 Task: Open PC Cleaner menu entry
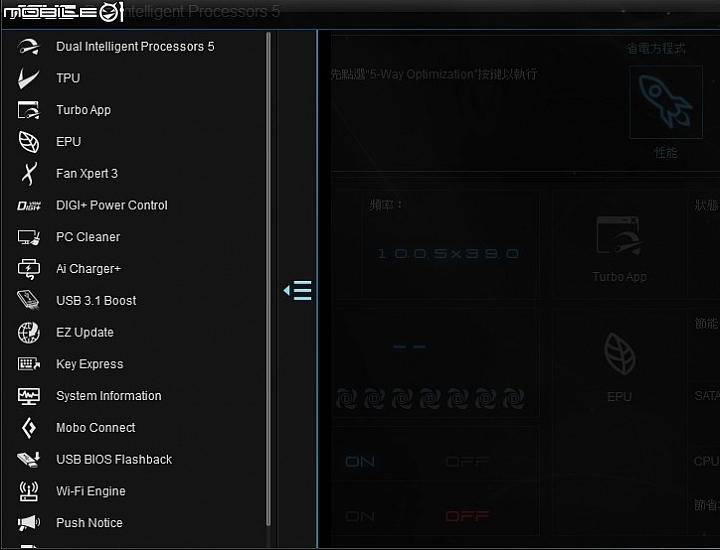(88, 237)
